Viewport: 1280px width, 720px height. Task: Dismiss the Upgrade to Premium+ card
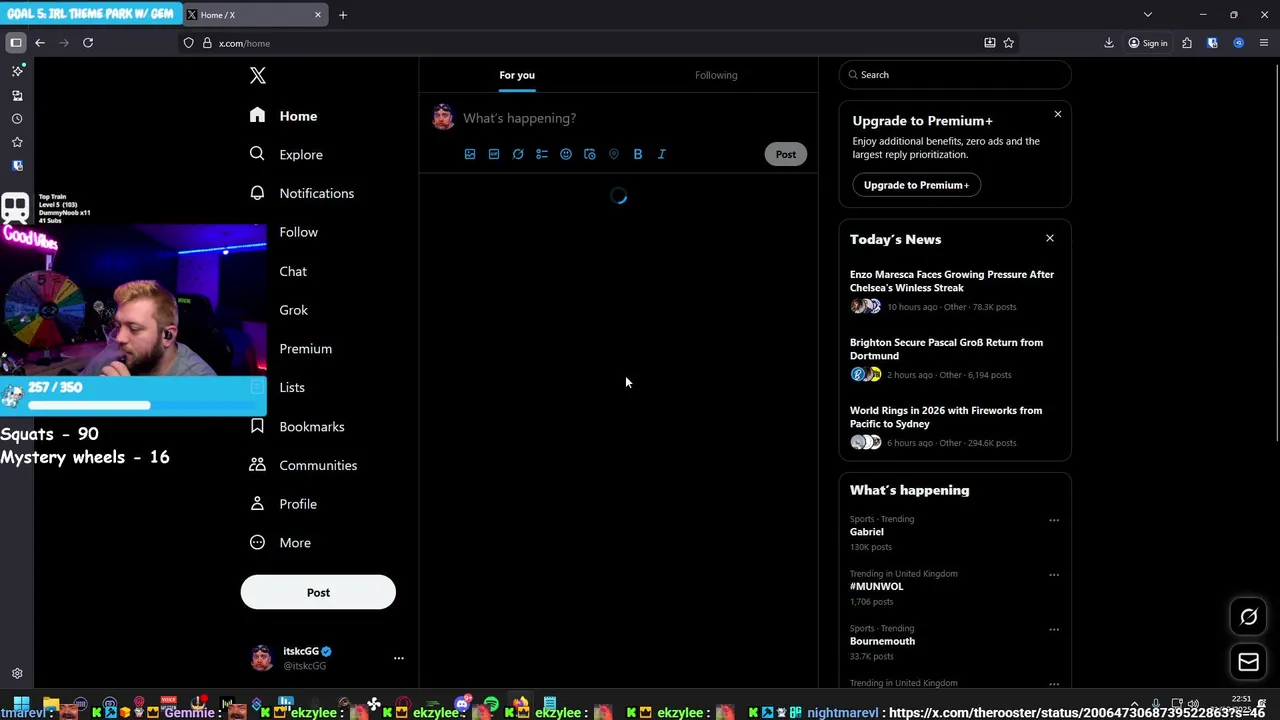click(x=1058, y=114)
